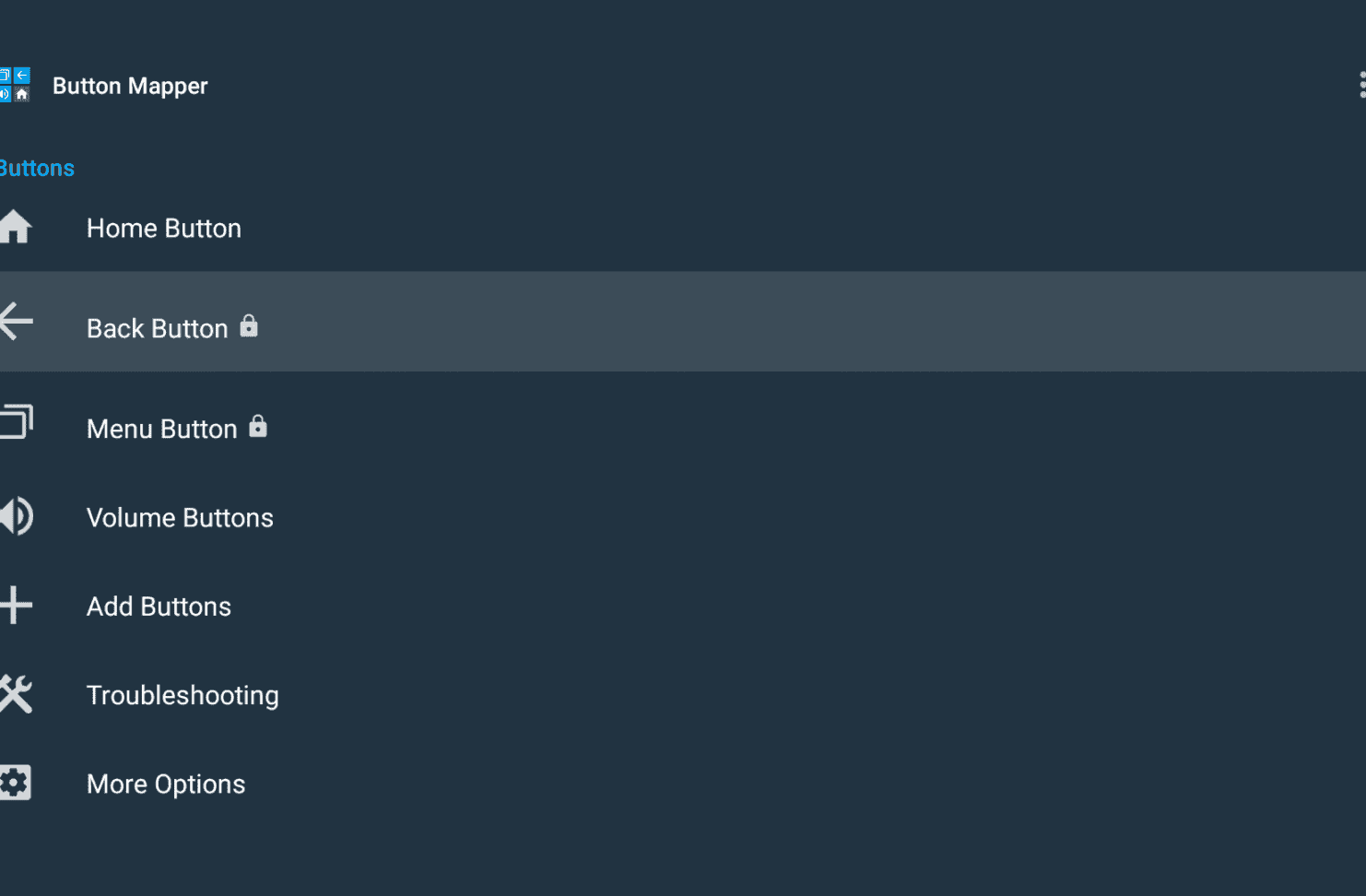This screenshot has width=1366, height=896.
Task: Click the lock icon beside Back Button
Action: click(249, 325)
